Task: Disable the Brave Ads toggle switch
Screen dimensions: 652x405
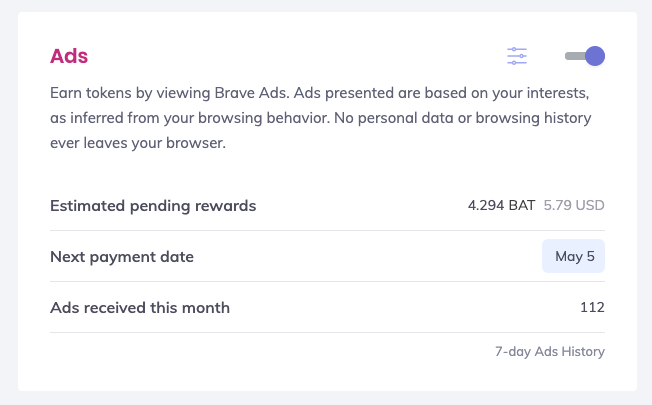Action: 585,56
